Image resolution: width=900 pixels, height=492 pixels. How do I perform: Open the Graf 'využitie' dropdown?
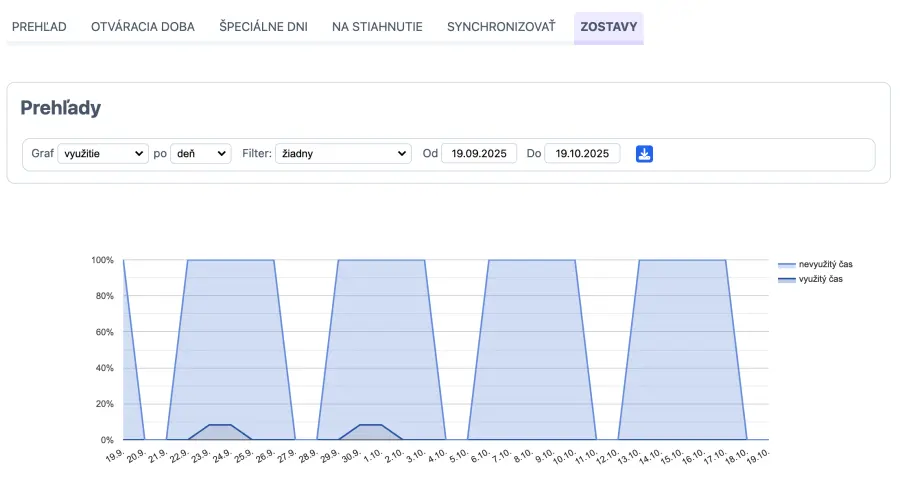[x=103, y=154]
